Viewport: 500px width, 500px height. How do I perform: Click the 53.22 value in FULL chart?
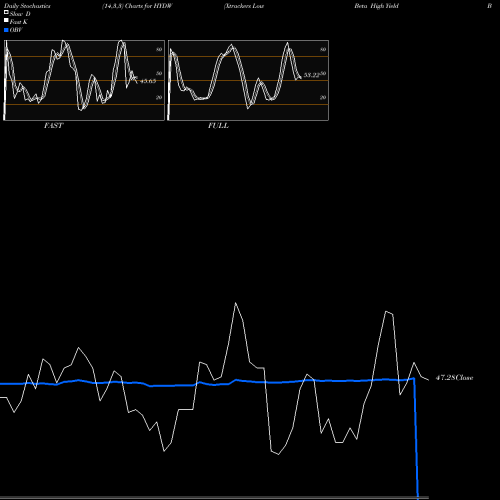(312, 75)
